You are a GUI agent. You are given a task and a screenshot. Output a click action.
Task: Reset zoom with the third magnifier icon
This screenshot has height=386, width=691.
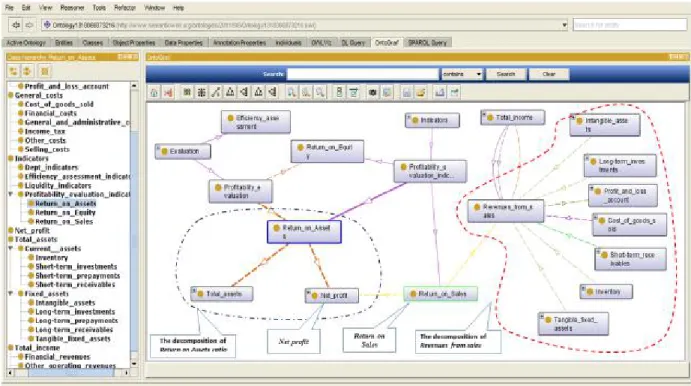[320, 92]
